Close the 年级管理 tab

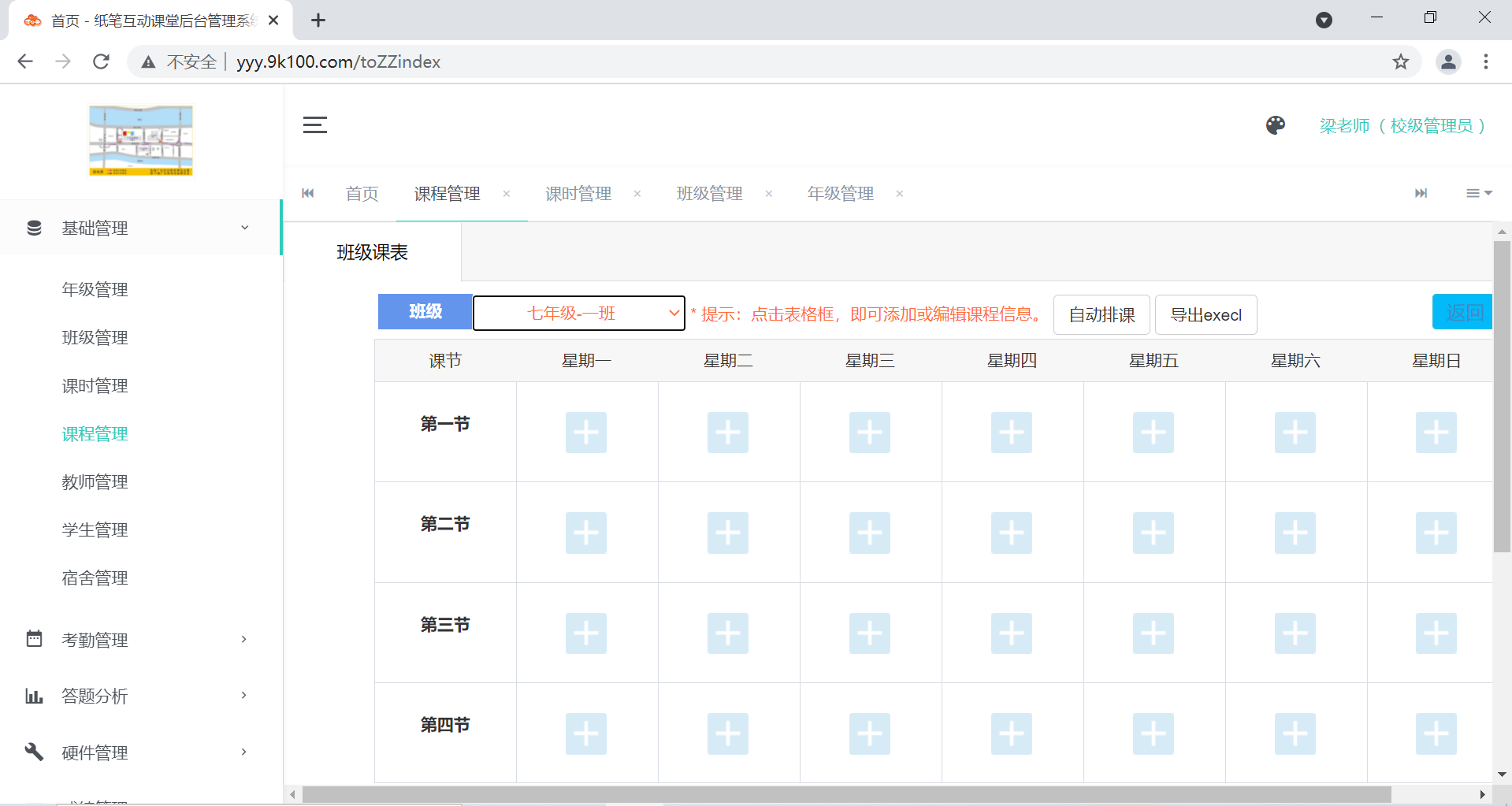[x=900, y=194]
